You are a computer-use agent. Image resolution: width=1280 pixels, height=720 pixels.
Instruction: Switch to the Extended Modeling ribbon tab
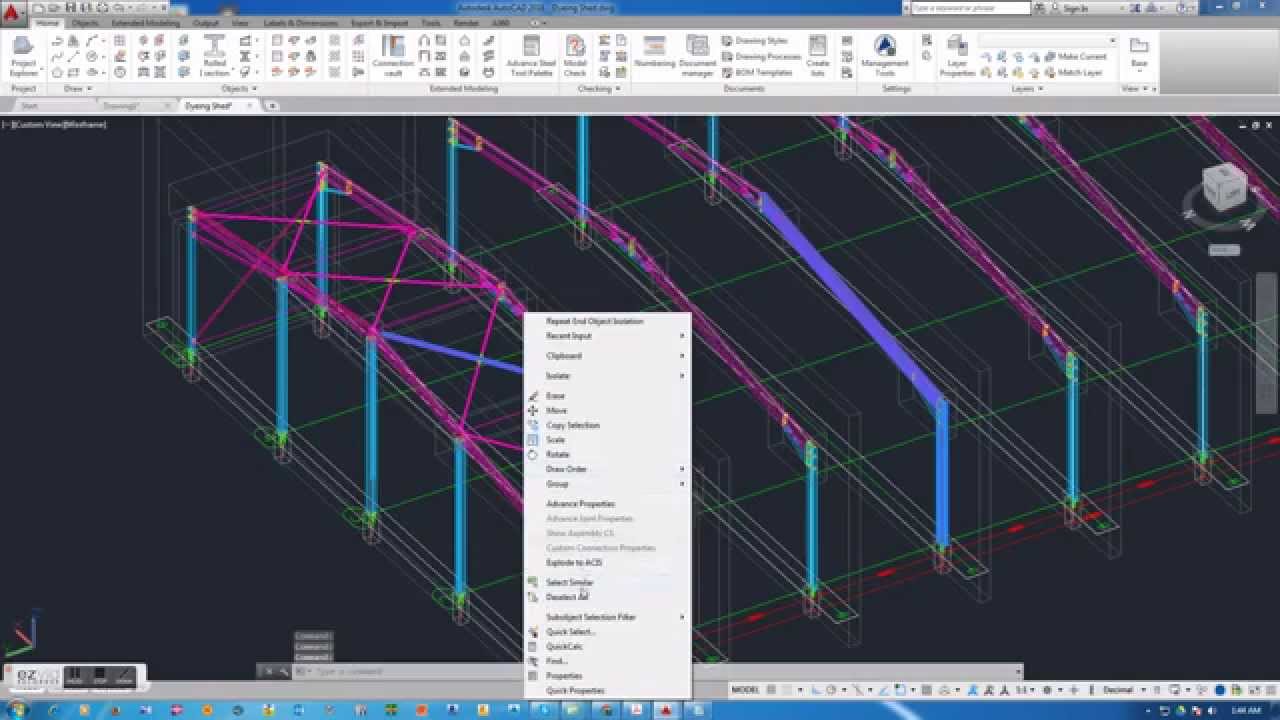pyautogui.click(x=146, y=22)
